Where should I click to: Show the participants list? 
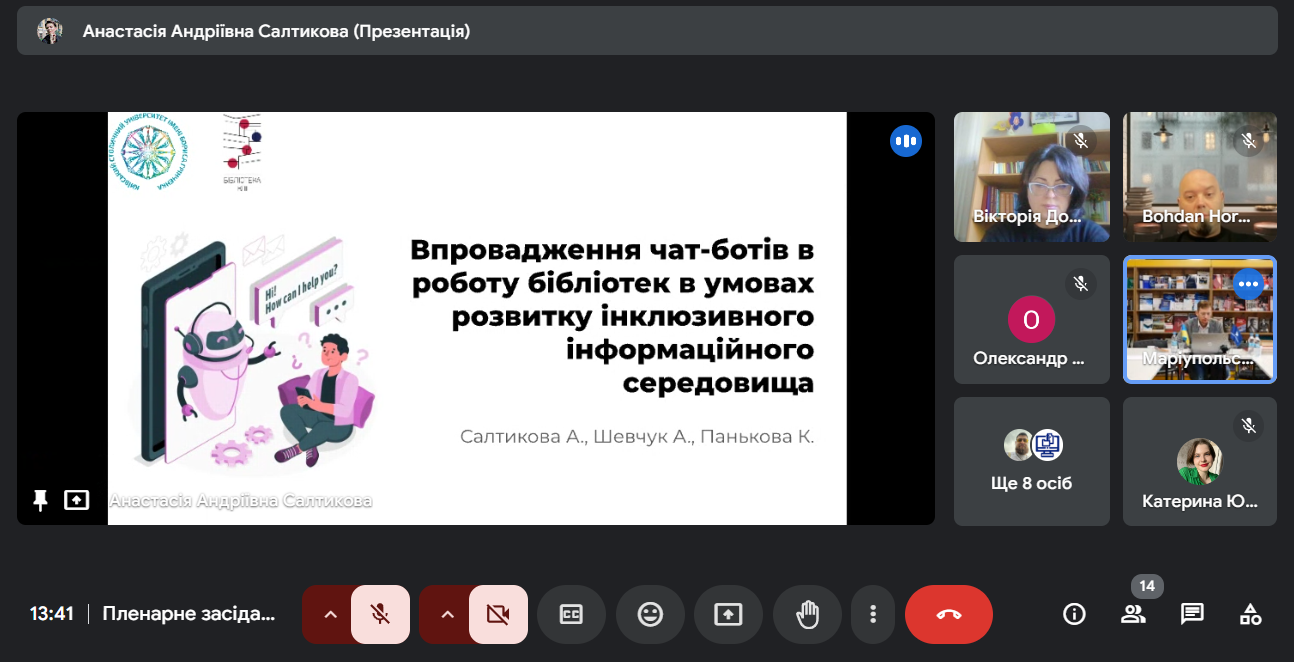tap(1133, 614)
